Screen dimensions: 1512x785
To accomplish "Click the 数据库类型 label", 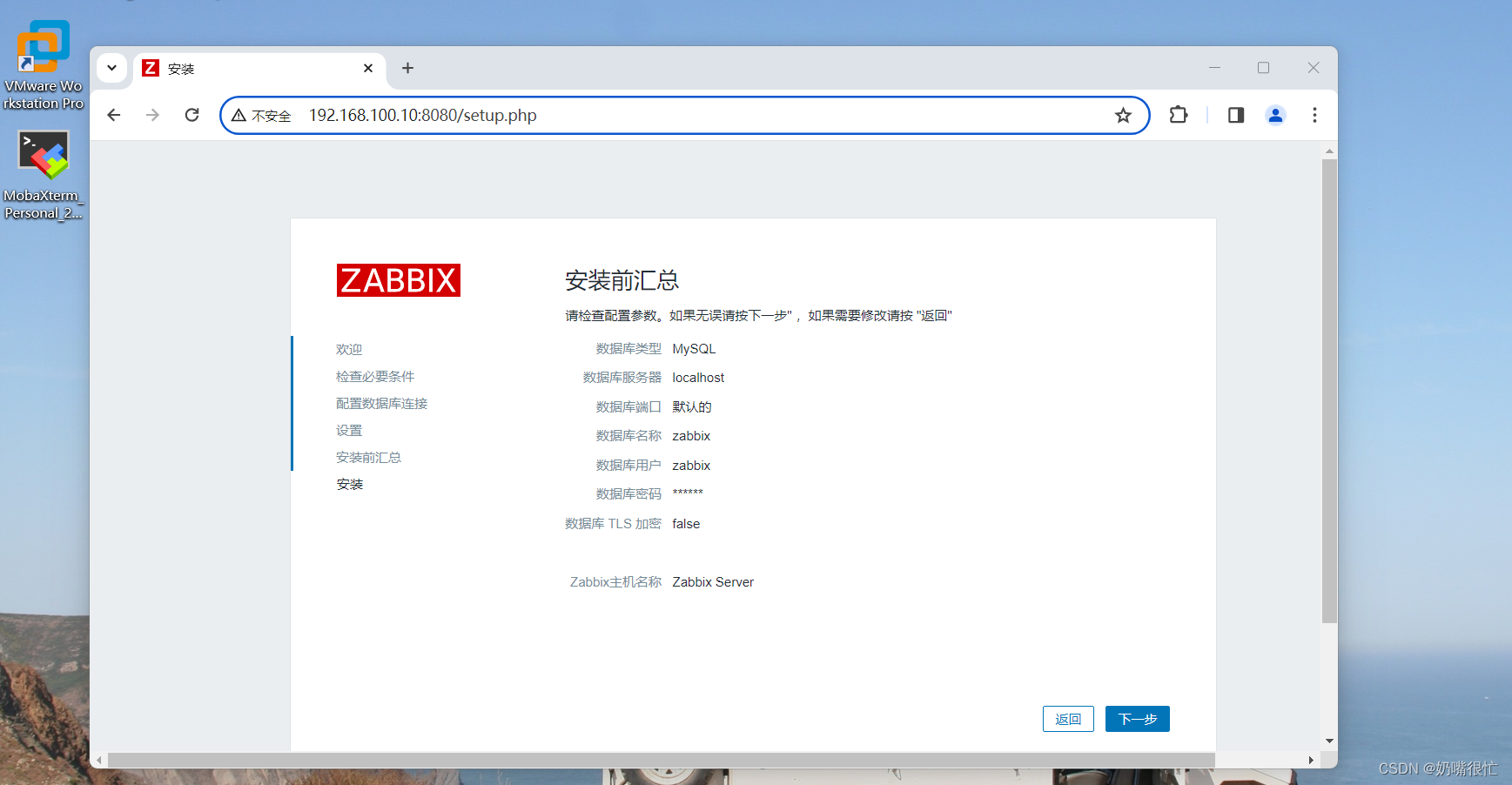I will pos(628,348).
